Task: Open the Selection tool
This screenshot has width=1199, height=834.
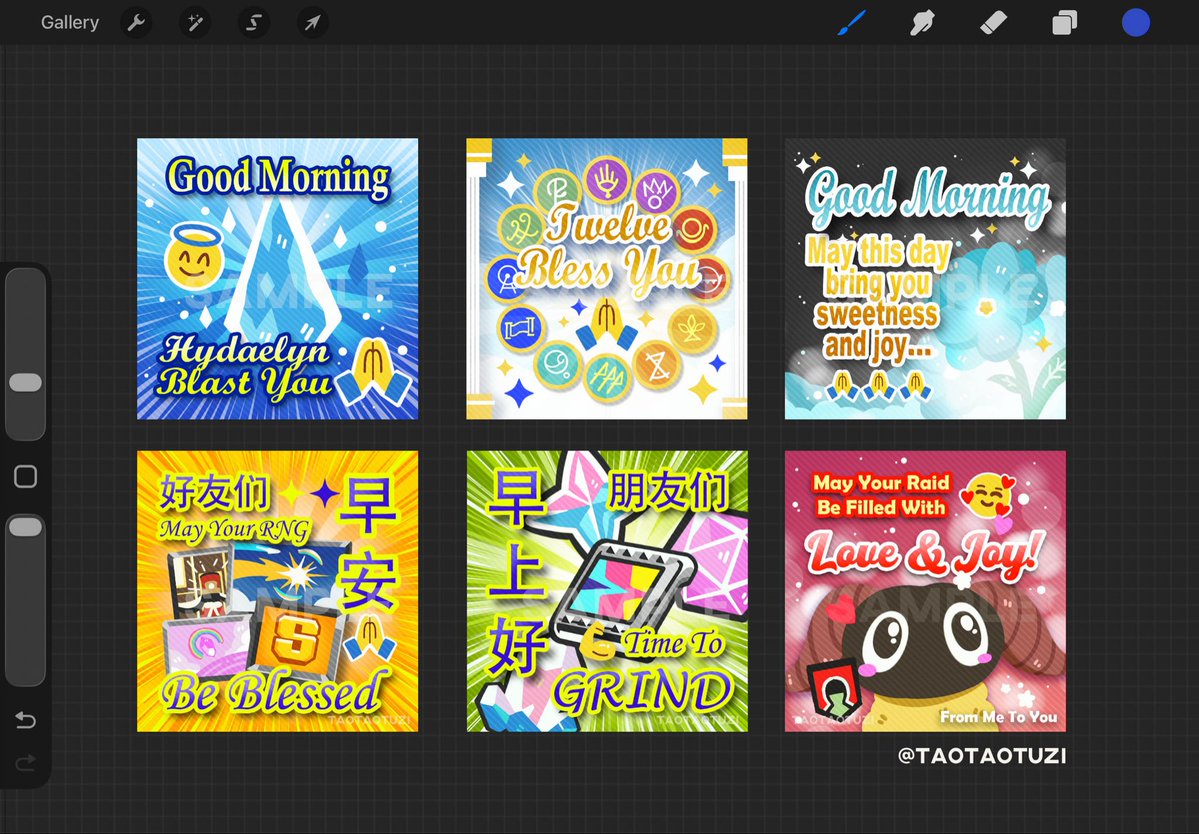Action: [254, 23]
